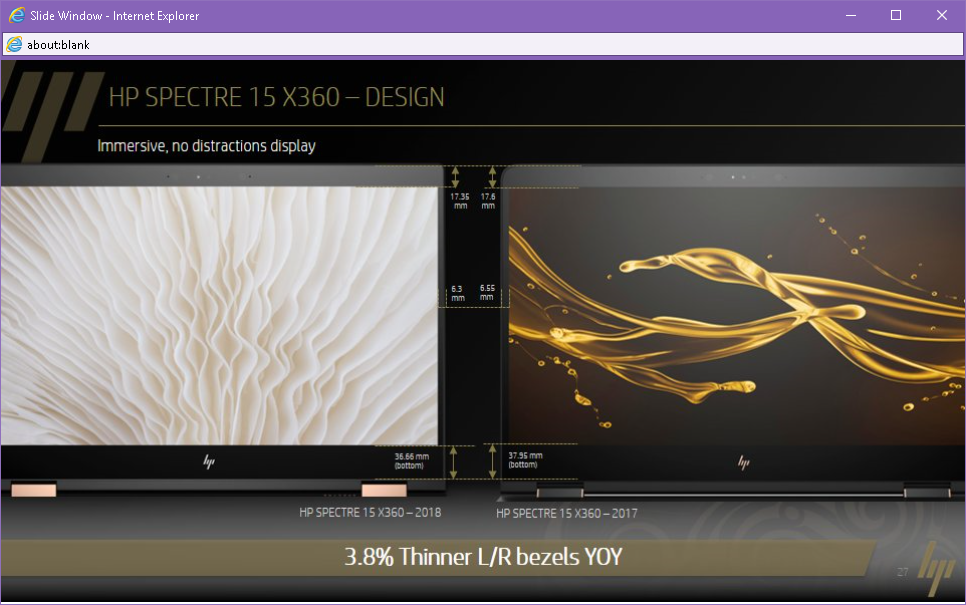
Task: Click the 17.35 mm top bezel label
Action: (460, 201)
